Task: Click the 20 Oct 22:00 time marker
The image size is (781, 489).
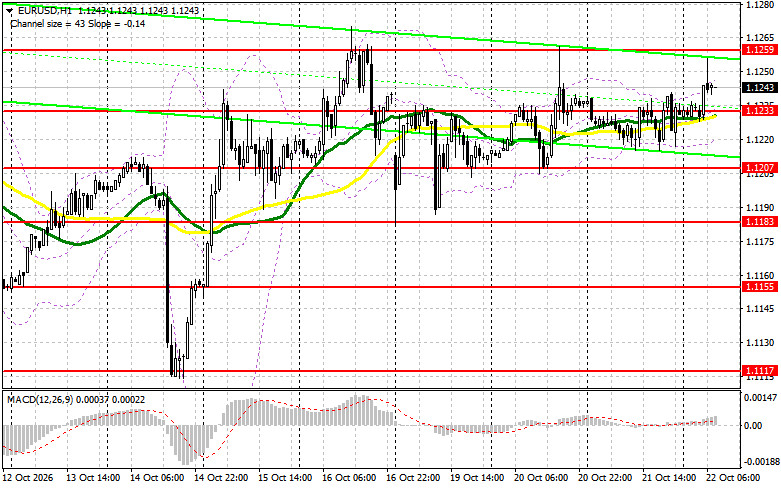Action: pos(605,478)
